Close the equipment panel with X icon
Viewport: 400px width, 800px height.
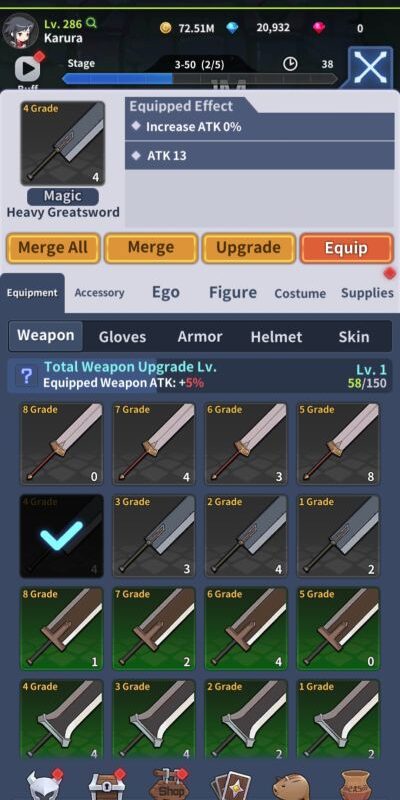click(x=370, y=67)
